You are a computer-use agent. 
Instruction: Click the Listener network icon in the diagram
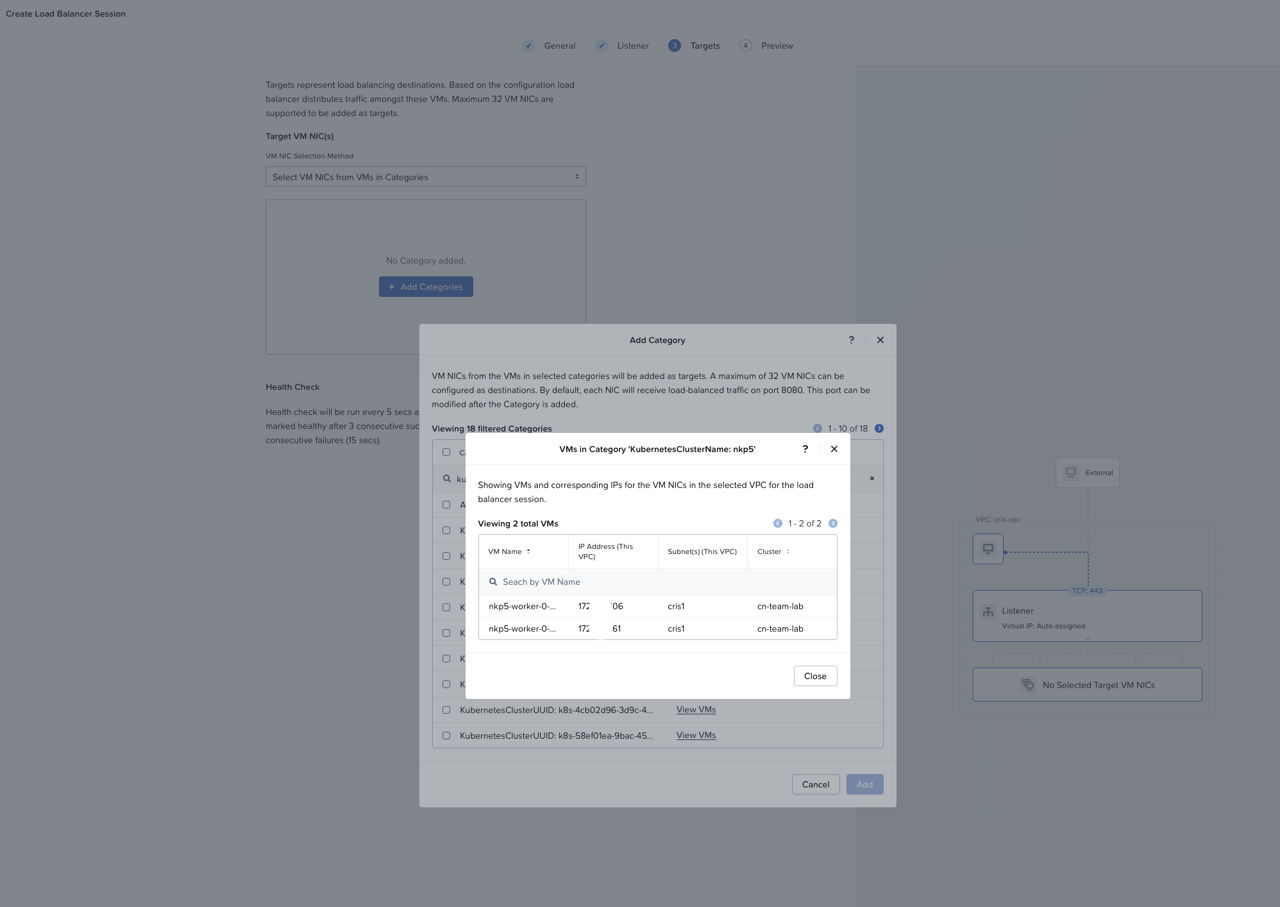point(988,611)
